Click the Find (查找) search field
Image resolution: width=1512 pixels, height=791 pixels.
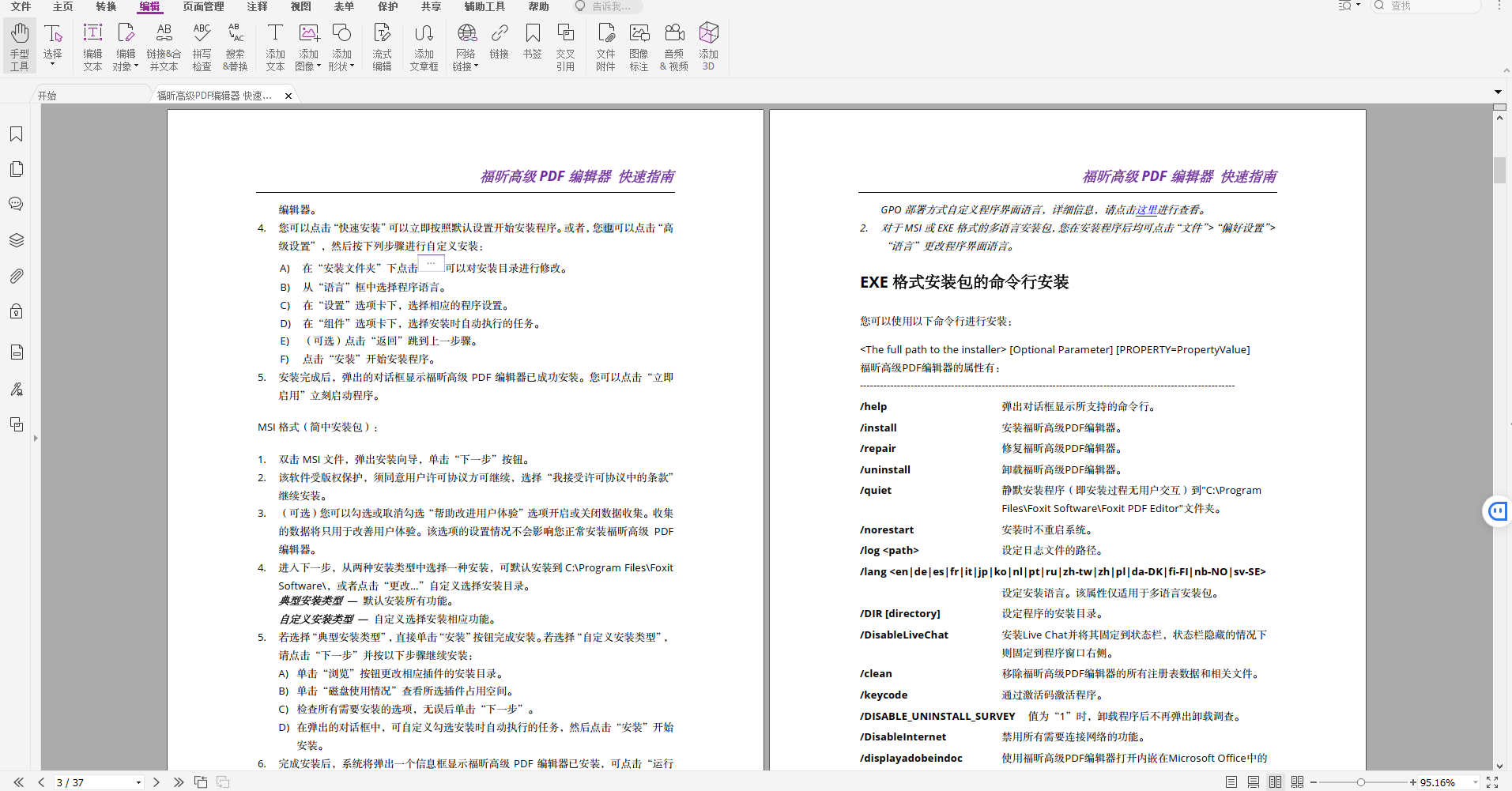point(1426,6)
